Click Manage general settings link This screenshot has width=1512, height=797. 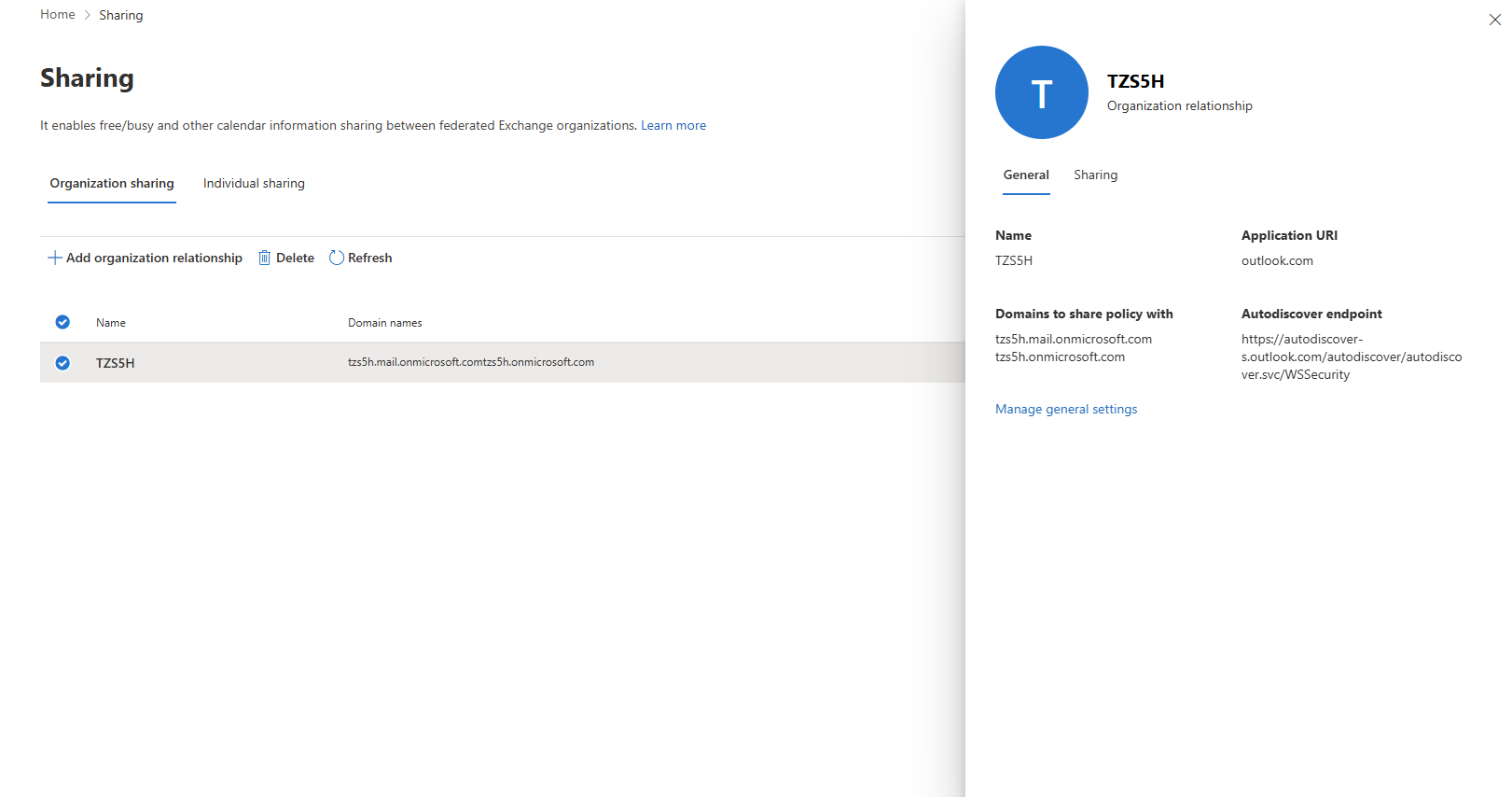(1066, 409)
